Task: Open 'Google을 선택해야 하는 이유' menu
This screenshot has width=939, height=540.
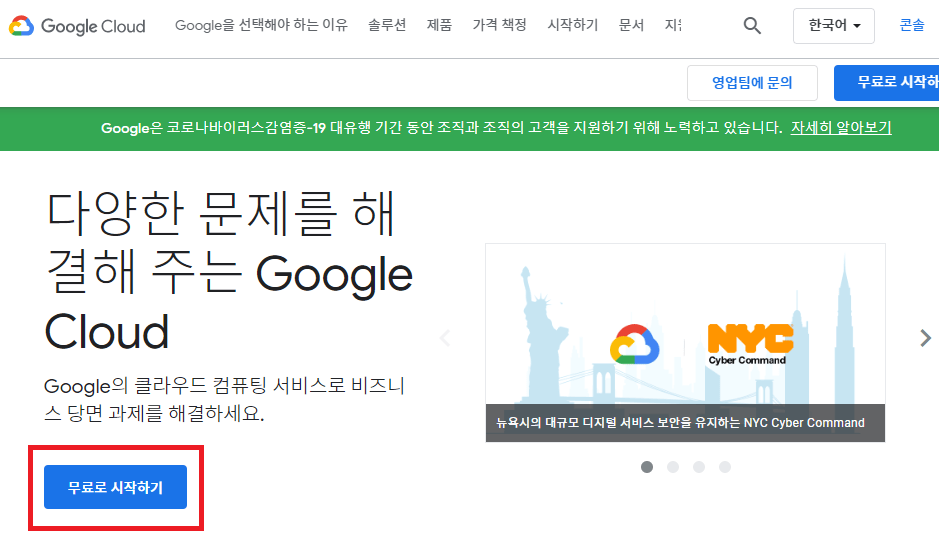Action: coord(261,26)
